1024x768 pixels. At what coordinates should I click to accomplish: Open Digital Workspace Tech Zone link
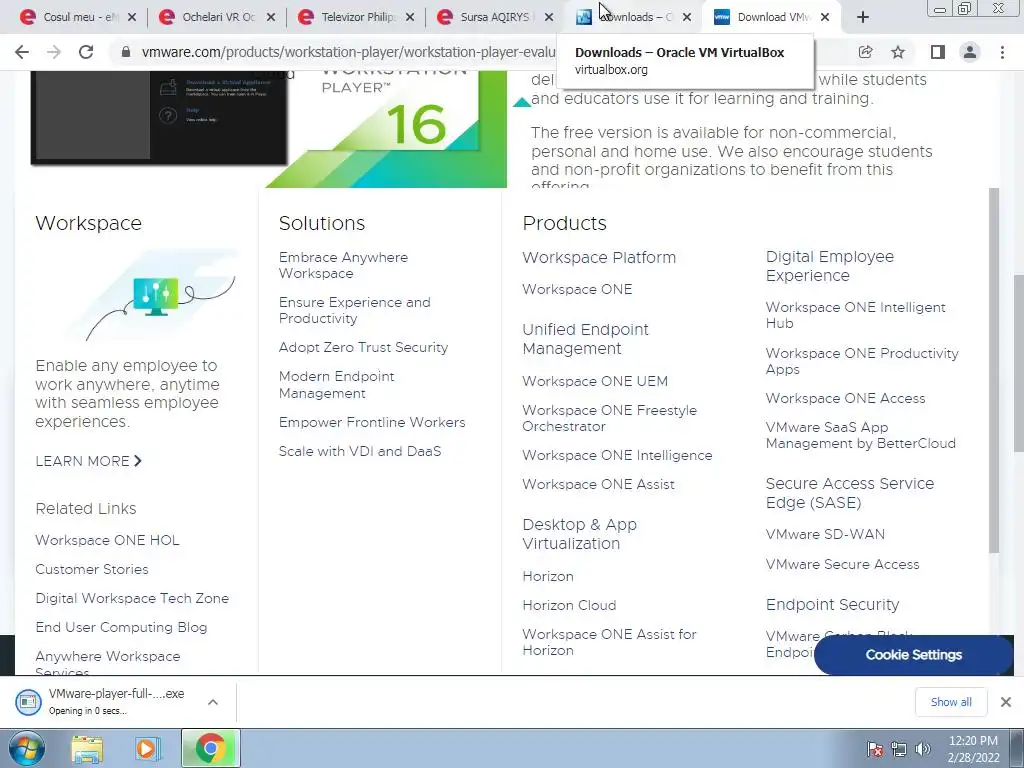click(132, 598)
